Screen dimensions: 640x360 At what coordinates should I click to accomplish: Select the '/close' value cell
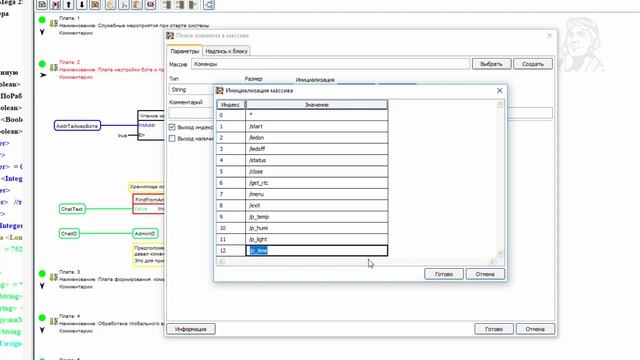(x=317, y=172)
